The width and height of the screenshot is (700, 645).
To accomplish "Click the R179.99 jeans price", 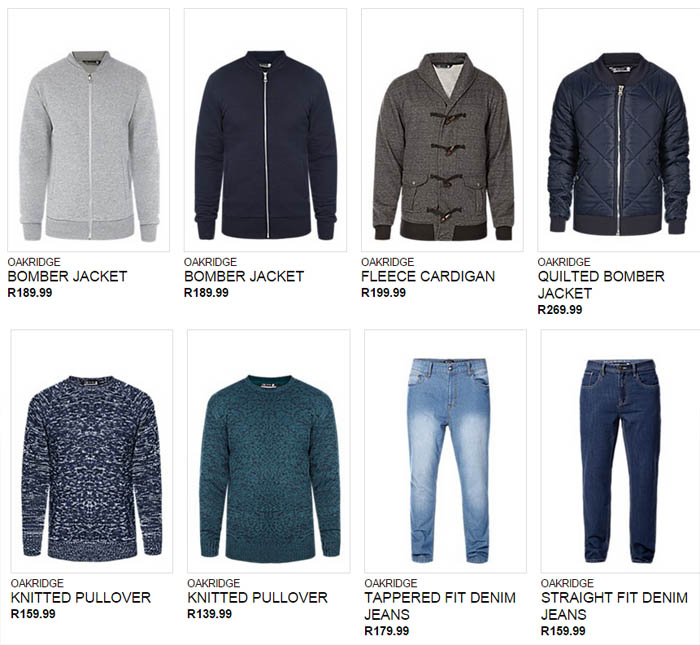I will pyautogui.click(x=387, y=631).
